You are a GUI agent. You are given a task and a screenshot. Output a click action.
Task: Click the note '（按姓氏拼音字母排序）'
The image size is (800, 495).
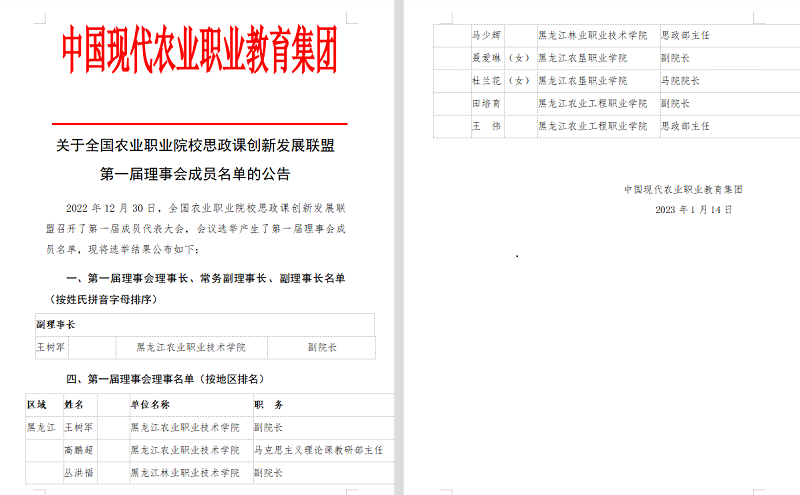click(x=104, y=300)
